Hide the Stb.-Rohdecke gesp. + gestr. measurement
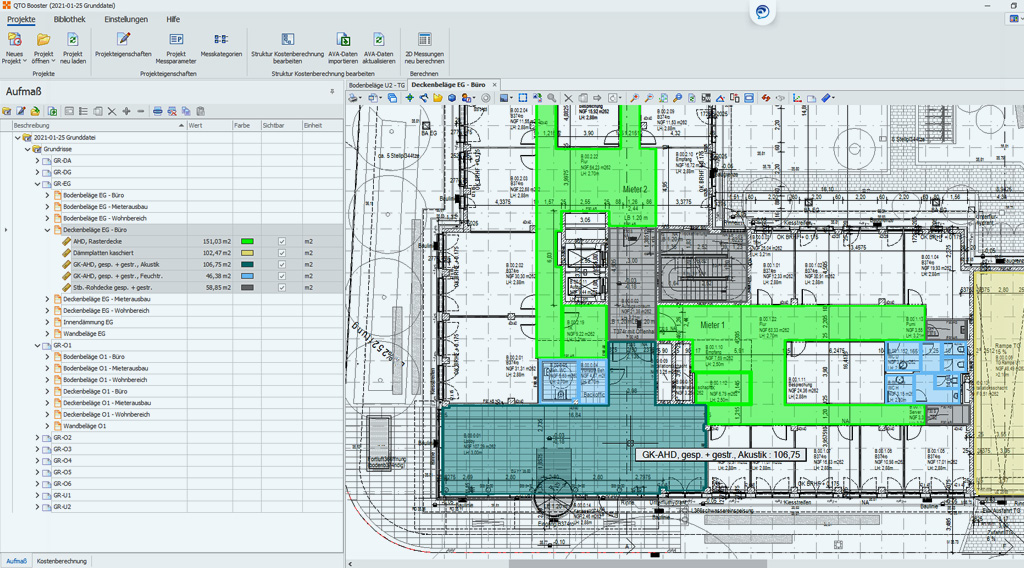 282,288
